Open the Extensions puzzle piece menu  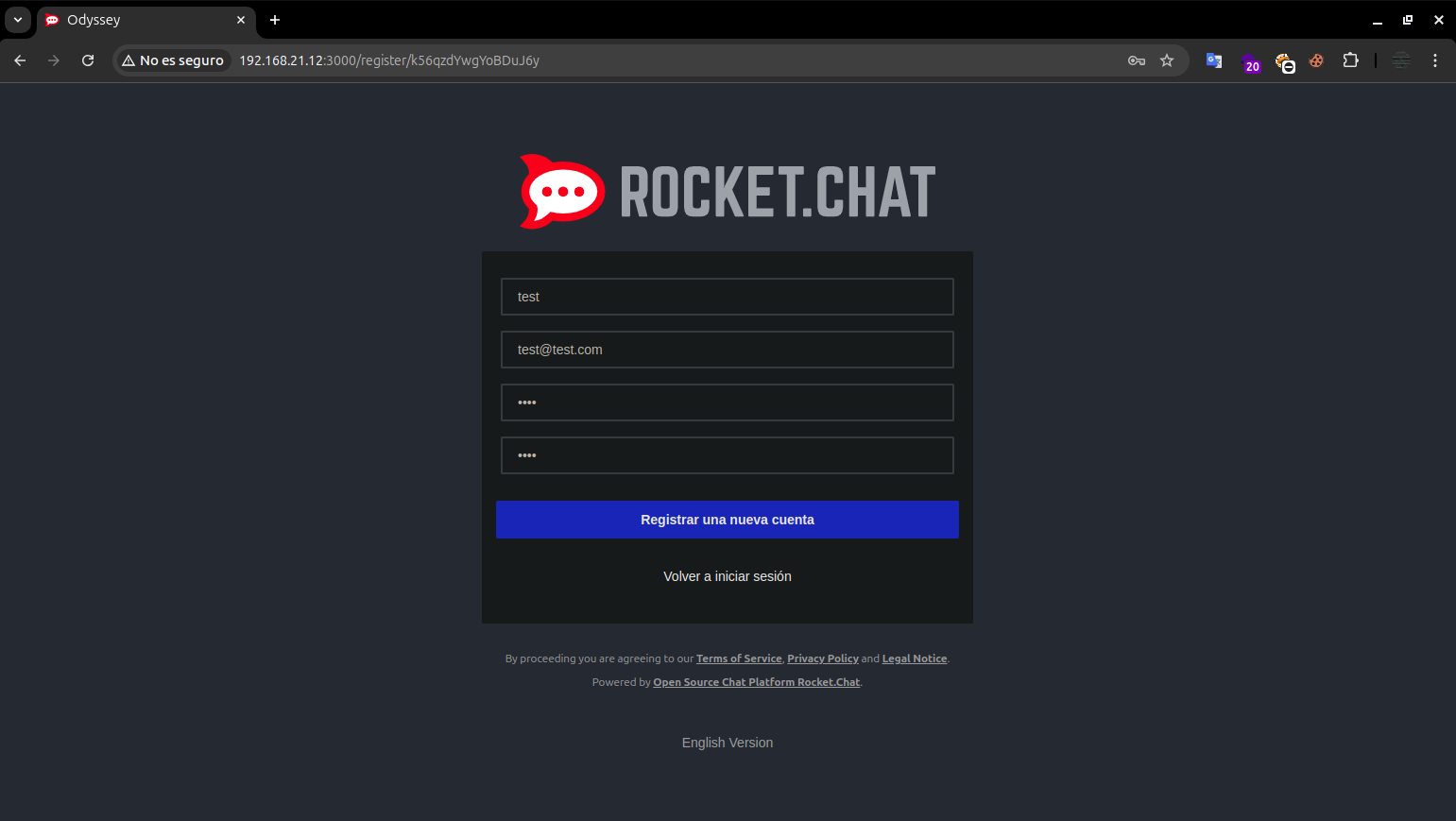tap(1350, 60)
